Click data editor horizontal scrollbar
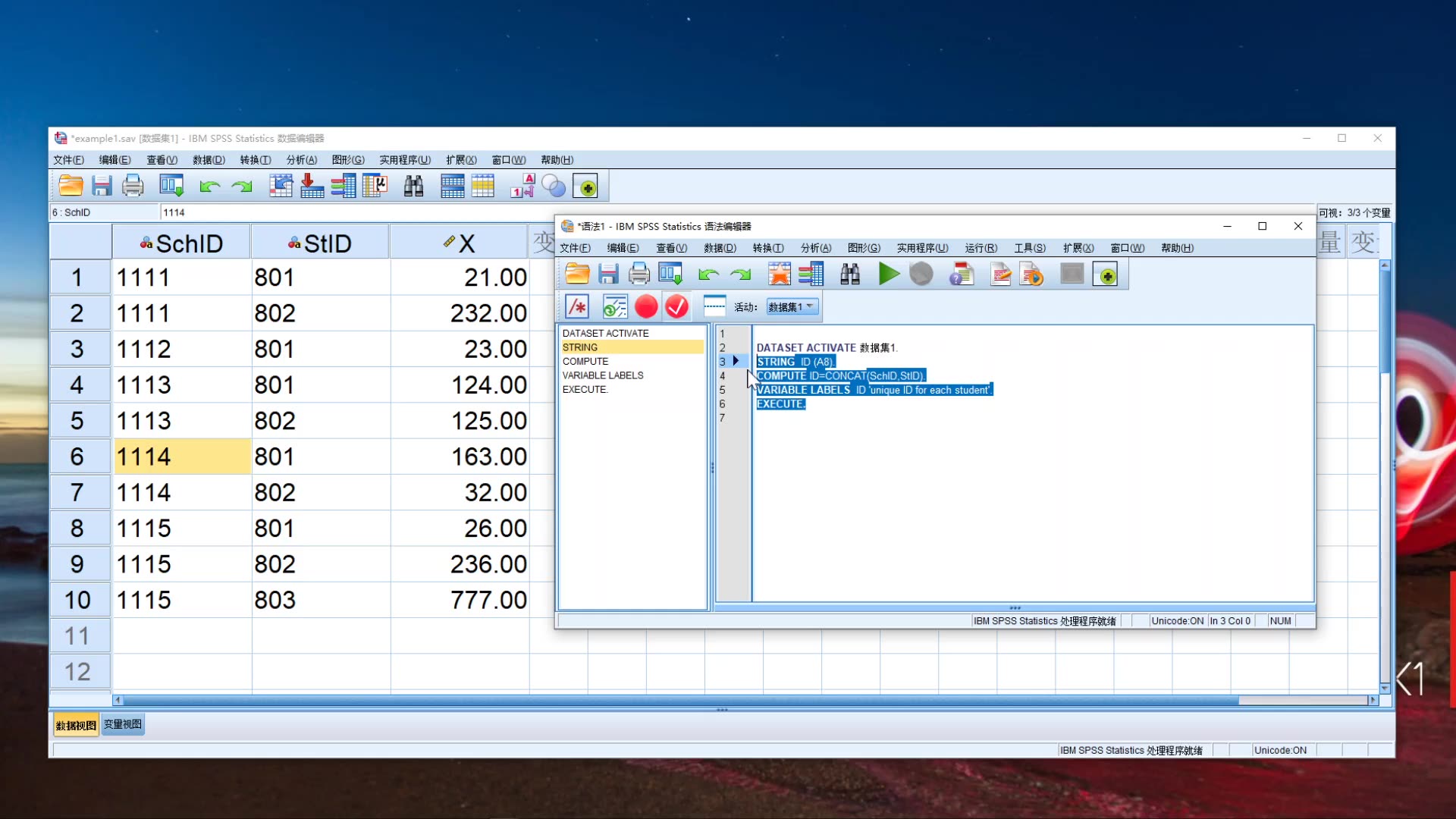 [682, 700]
